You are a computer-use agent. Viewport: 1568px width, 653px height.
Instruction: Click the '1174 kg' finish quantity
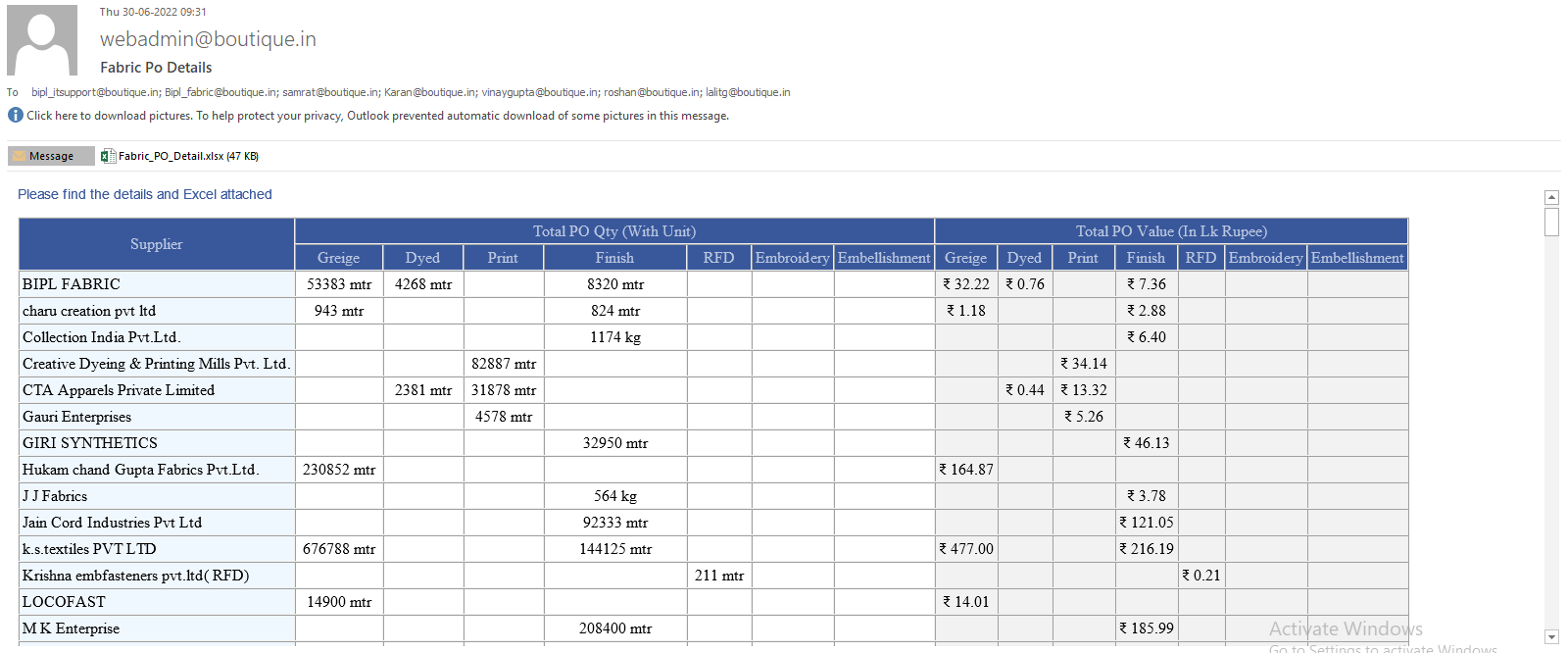[615, 337]
